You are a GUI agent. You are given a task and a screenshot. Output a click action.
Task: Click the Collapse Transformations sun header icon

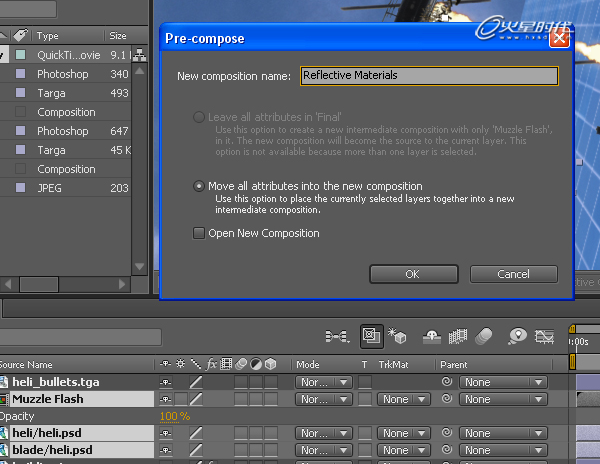tap(181, 364)
